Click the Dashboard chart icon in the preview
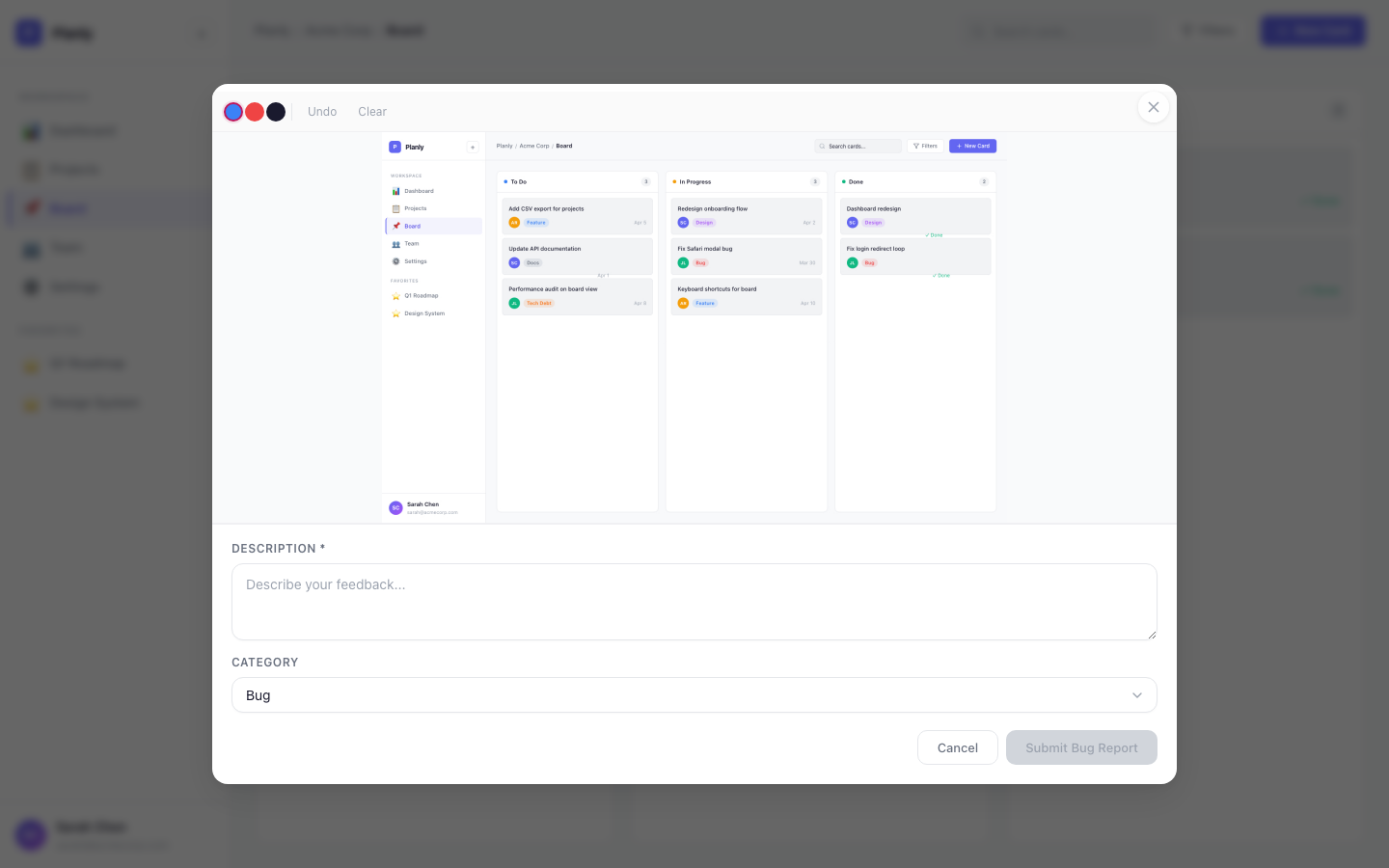Viewport: 1389px width, 868px height. pyautogui.click(x=396, y=191)
